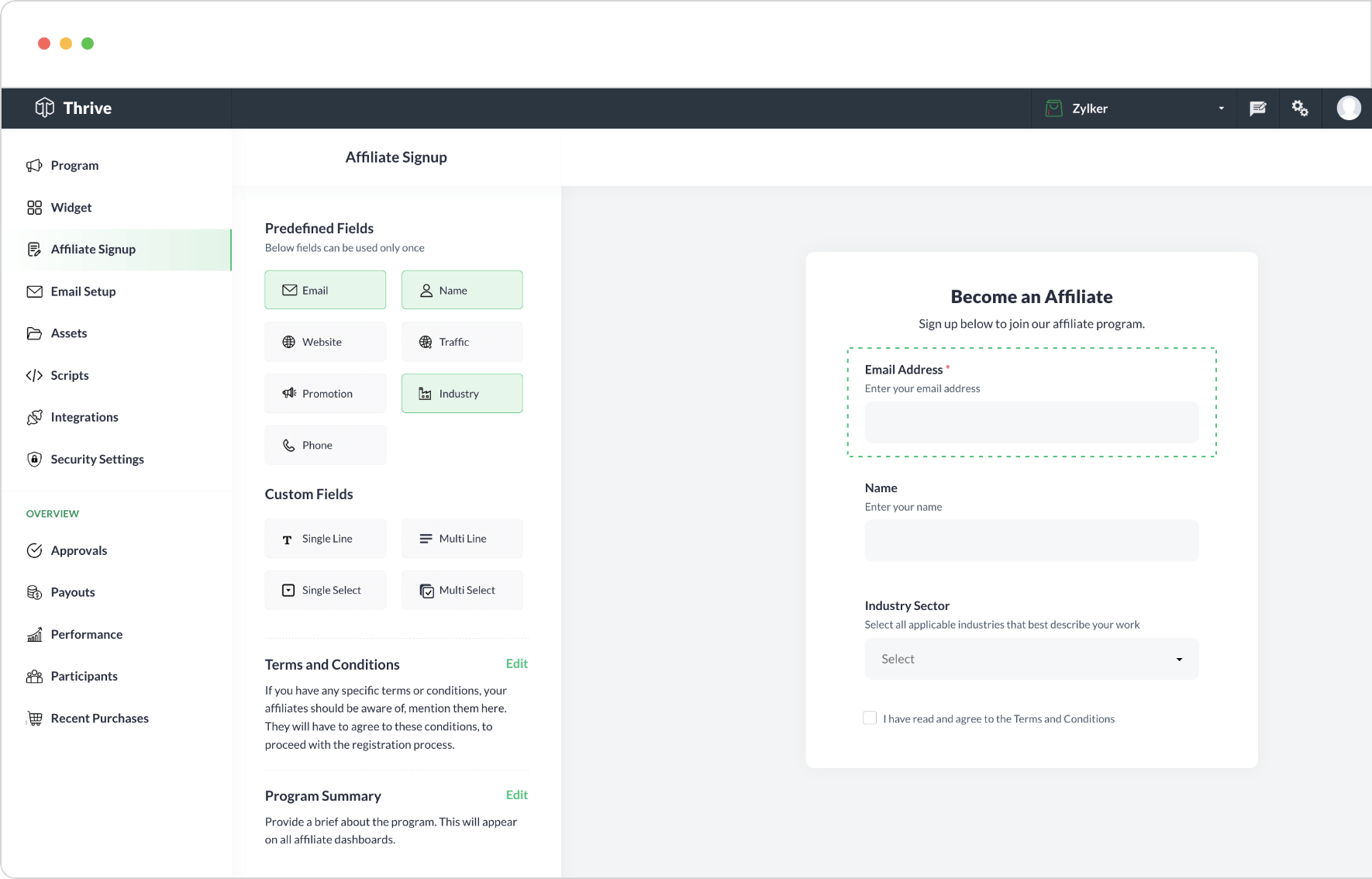The height and width of the screenshot is (879, 1372).
Task: Click the Traffic field globe icon
Action: click(426, 342)
